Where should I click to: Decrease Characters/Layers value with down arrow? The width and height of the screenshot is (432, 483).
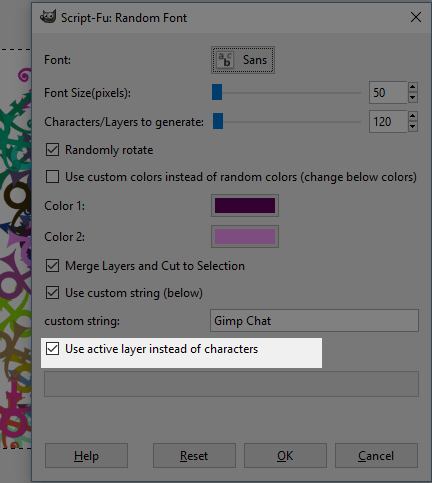413,127
